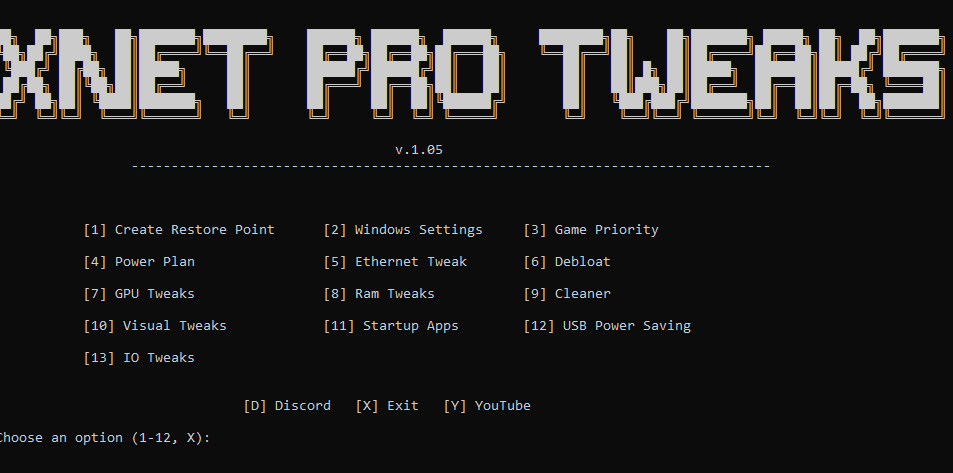Open the YouTube link option
The image size is (953, 473).
coord(487,406)
